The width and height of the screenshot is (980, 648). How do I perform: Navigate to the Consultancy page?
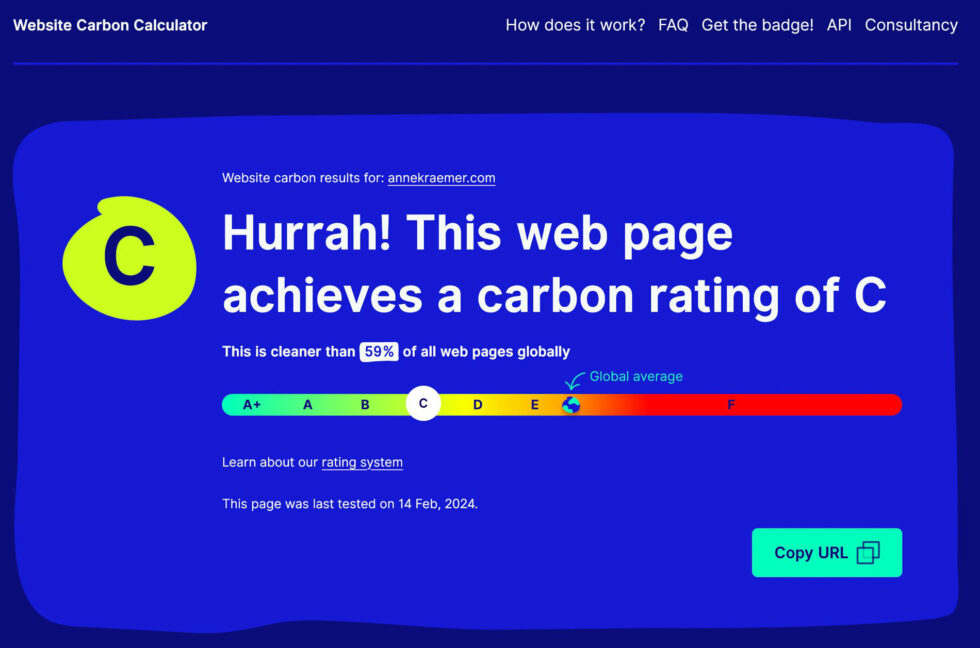911,25
